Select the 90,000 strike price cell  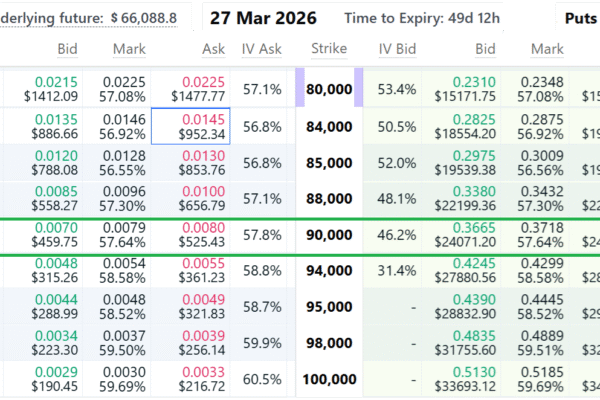(329, 235)
